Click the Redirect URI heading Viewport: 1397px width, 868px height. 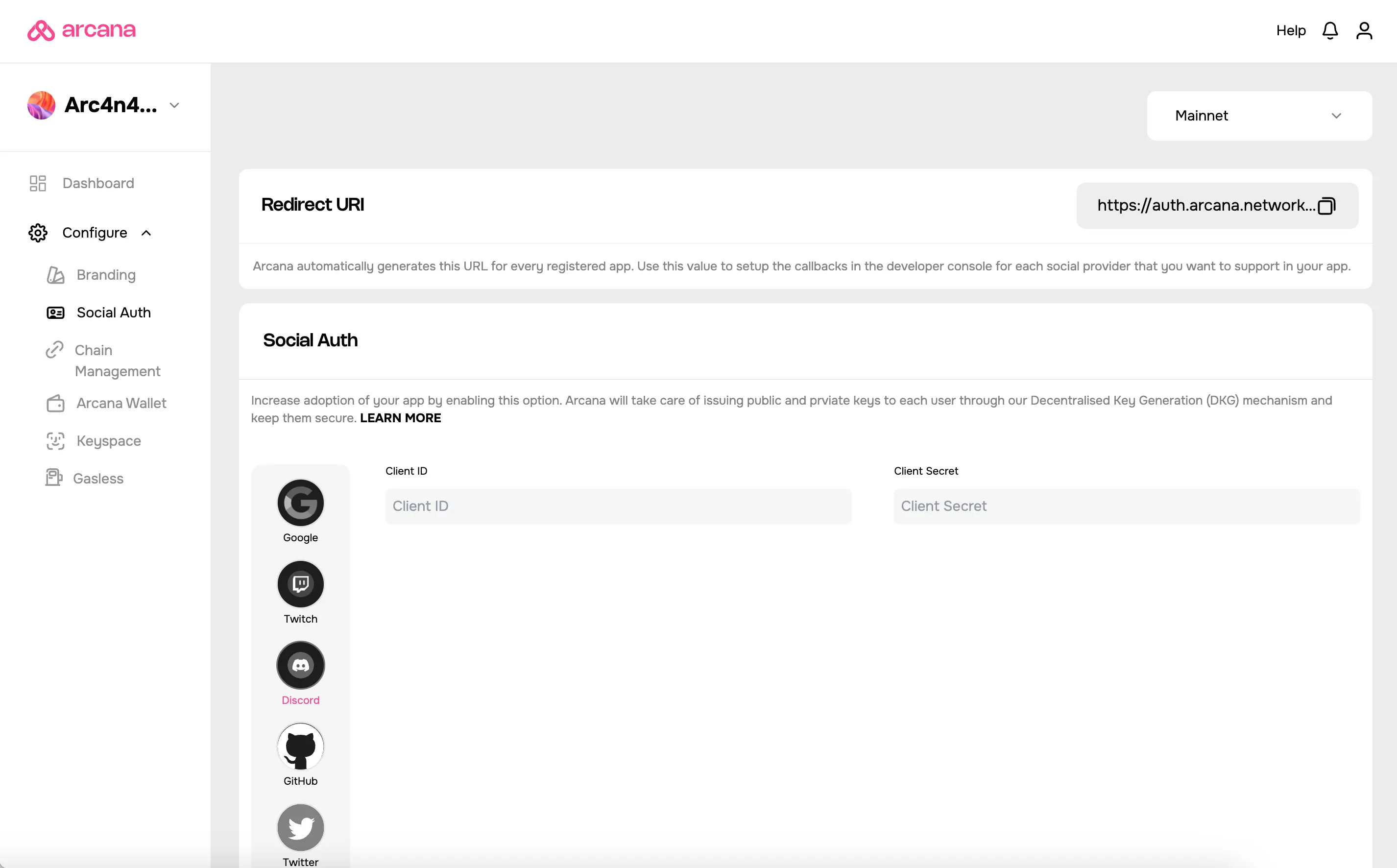pos(313,205)
